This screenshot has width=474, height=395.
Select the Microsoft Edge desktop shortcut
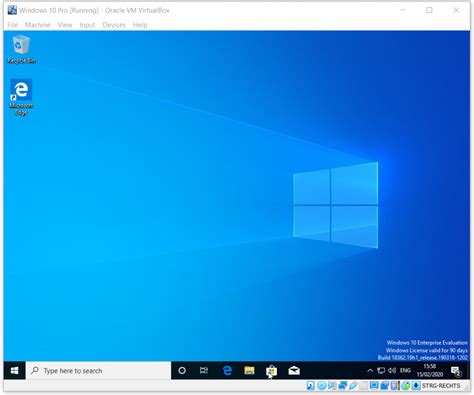pyautogui.click(x=21, y=97)
